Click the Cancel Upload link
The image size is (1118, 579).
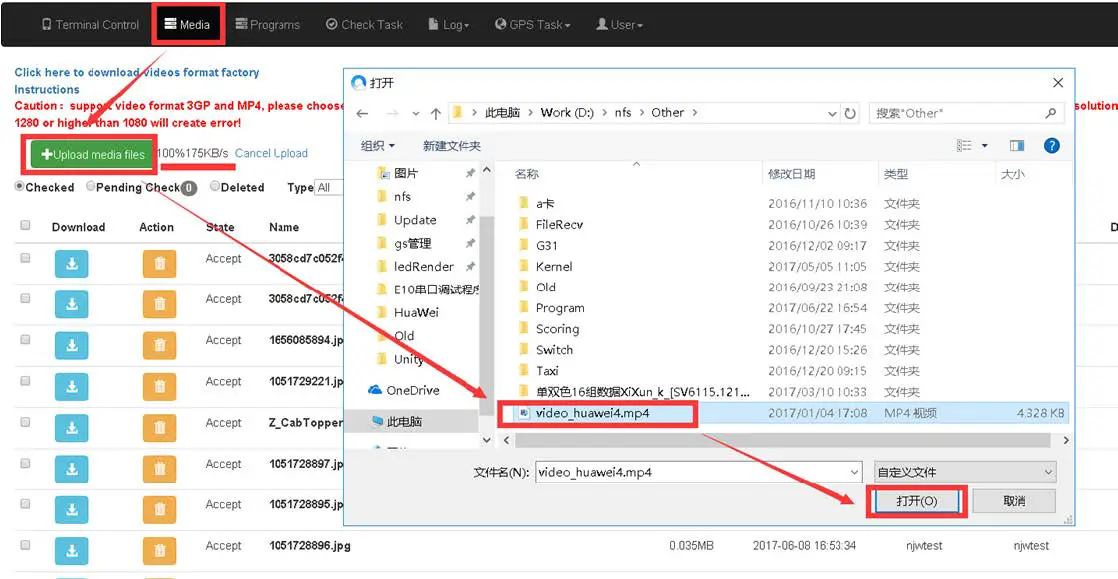coord(271,153)
